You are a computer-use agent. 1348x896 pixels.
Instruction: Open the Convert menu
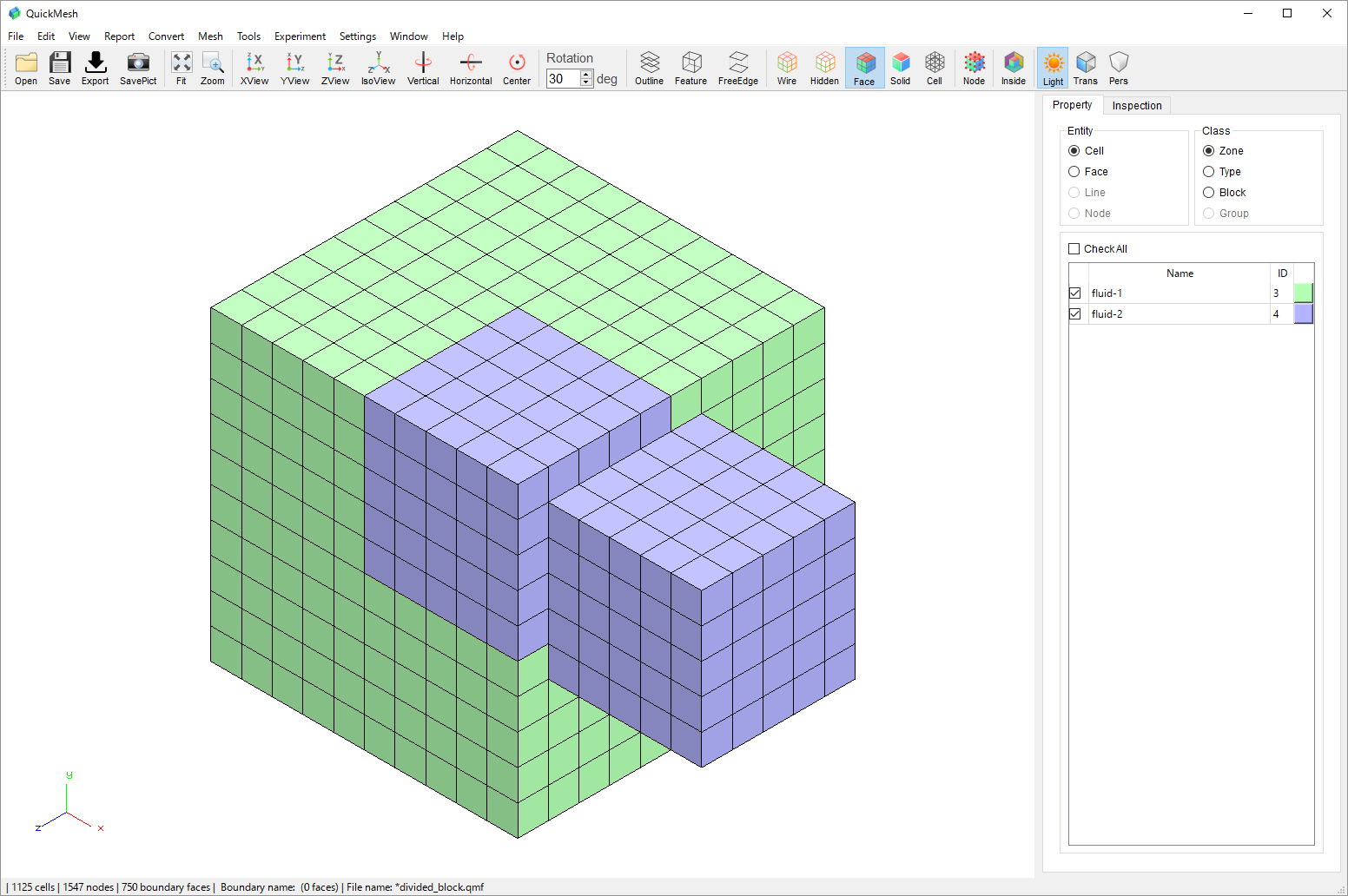pyautogui.click(x=166, y=36)
